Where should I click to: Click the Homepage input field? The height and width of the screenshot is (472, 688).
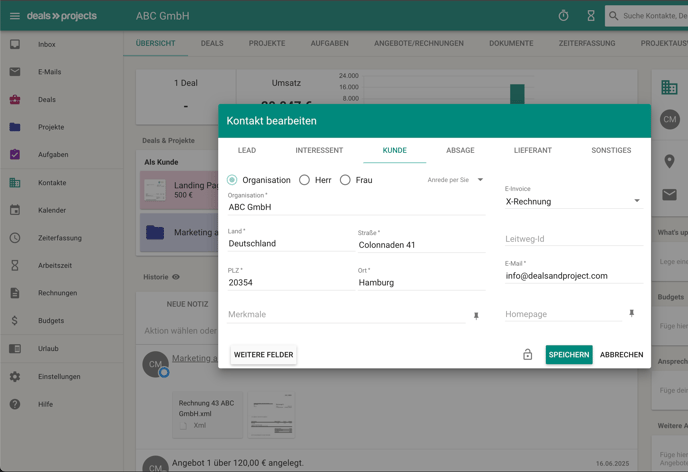563,314
